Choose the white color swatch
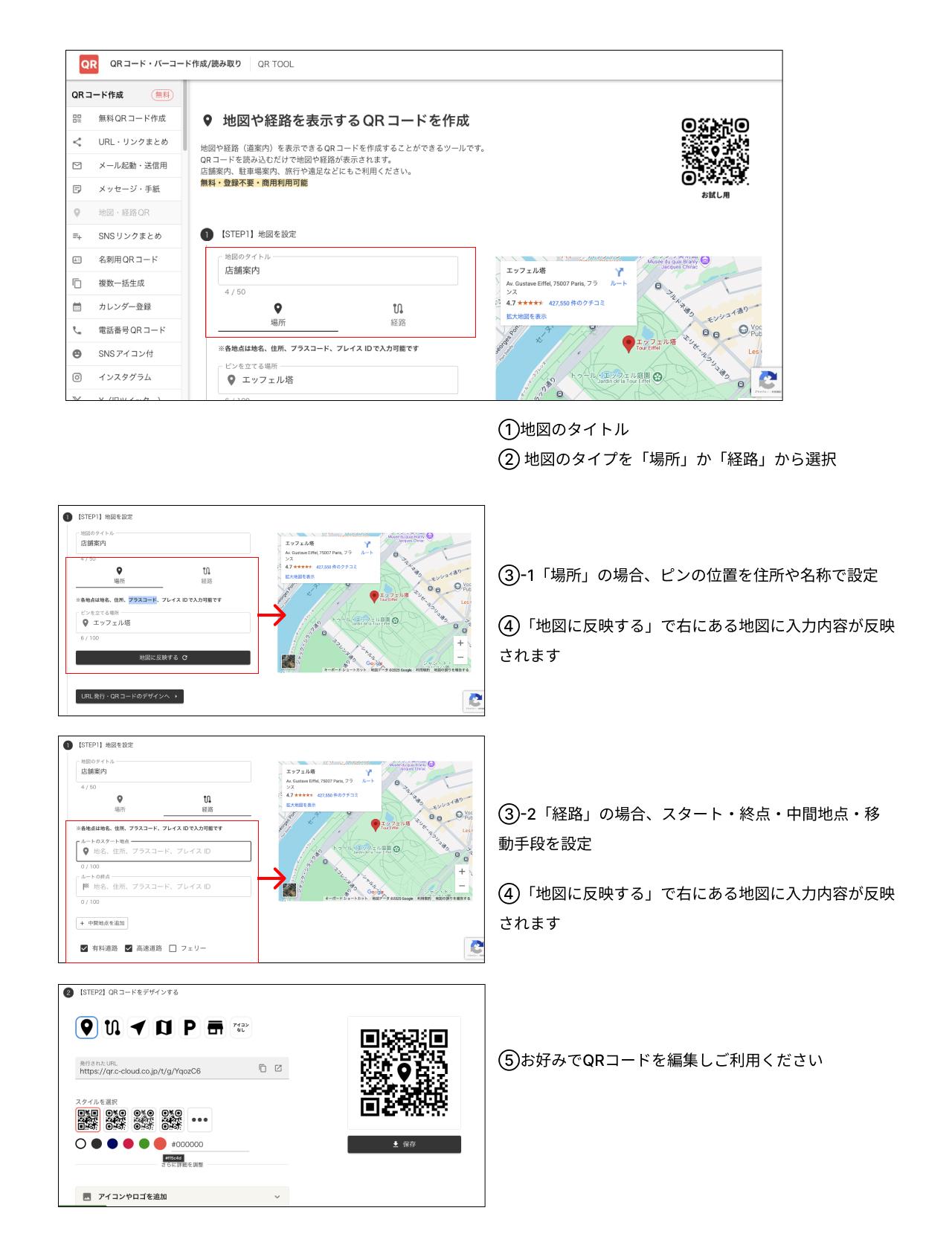 (80, 1144)
